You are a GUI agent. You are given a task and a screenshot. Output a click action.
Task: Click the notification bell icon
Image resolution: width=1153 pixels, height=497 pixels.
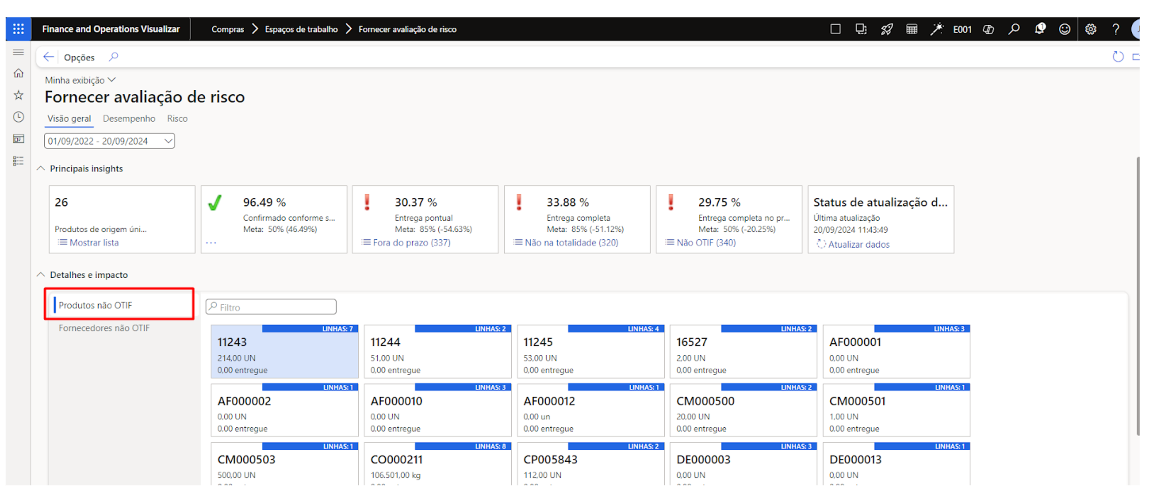point(1040,29)
